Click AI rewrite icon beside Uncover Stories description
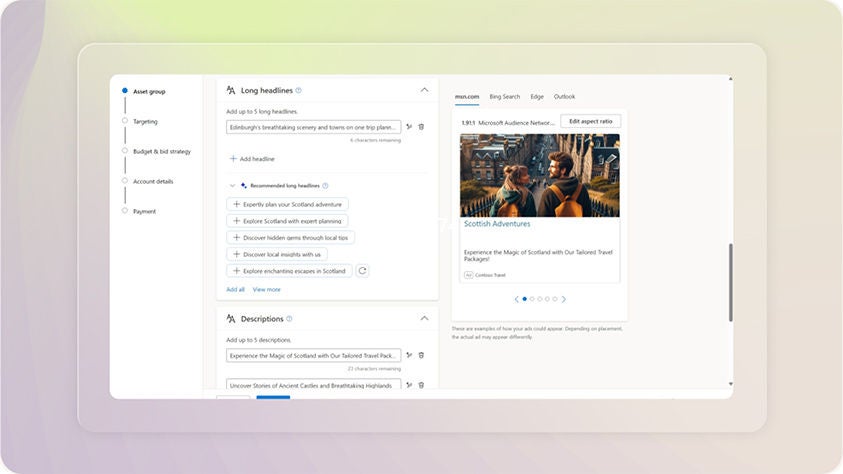The width and height of the screenshot is (843, 474). 409,385
